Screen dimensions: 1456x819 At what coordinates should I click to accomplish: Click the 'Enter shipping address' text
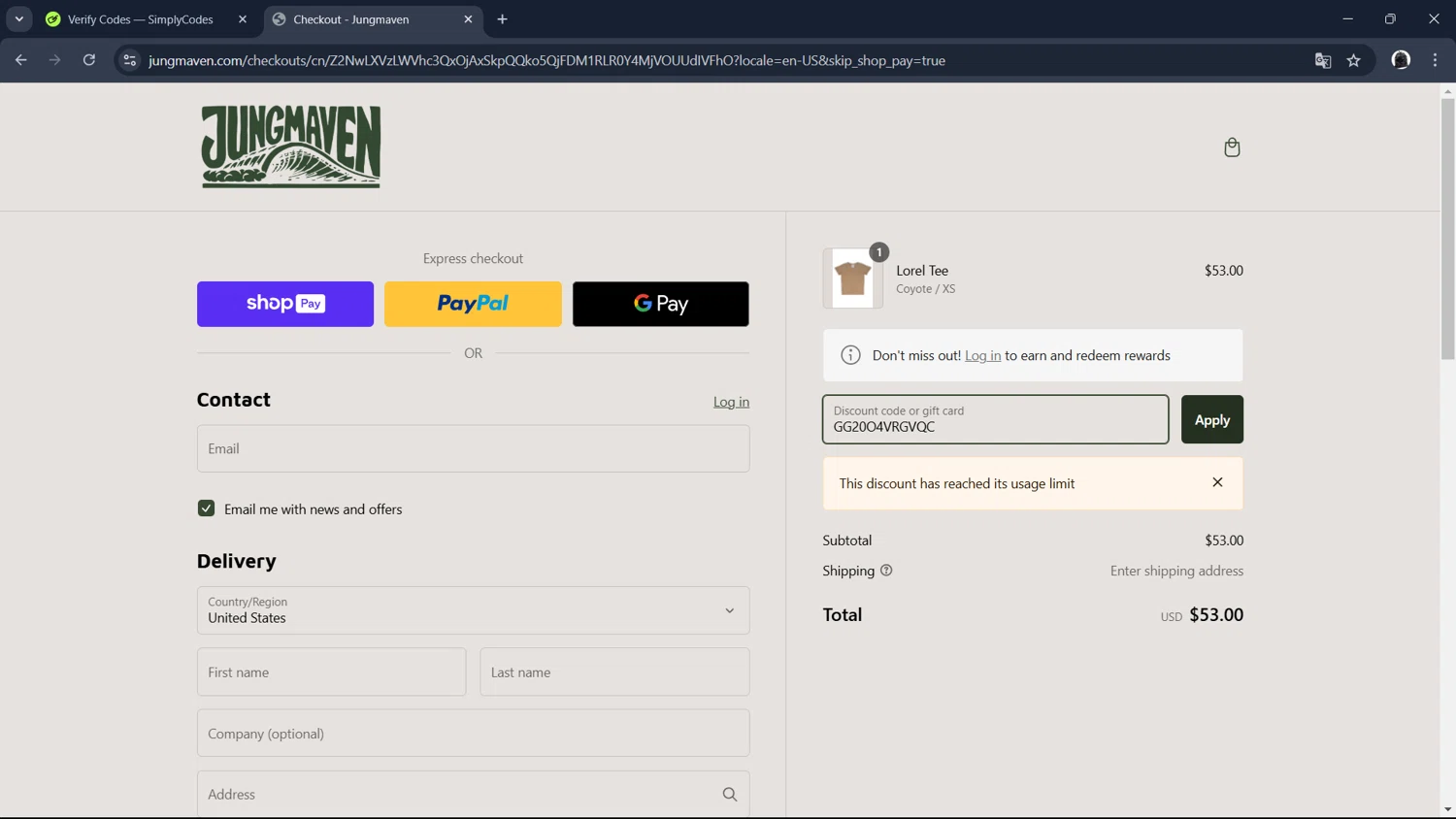(1176, 571)
